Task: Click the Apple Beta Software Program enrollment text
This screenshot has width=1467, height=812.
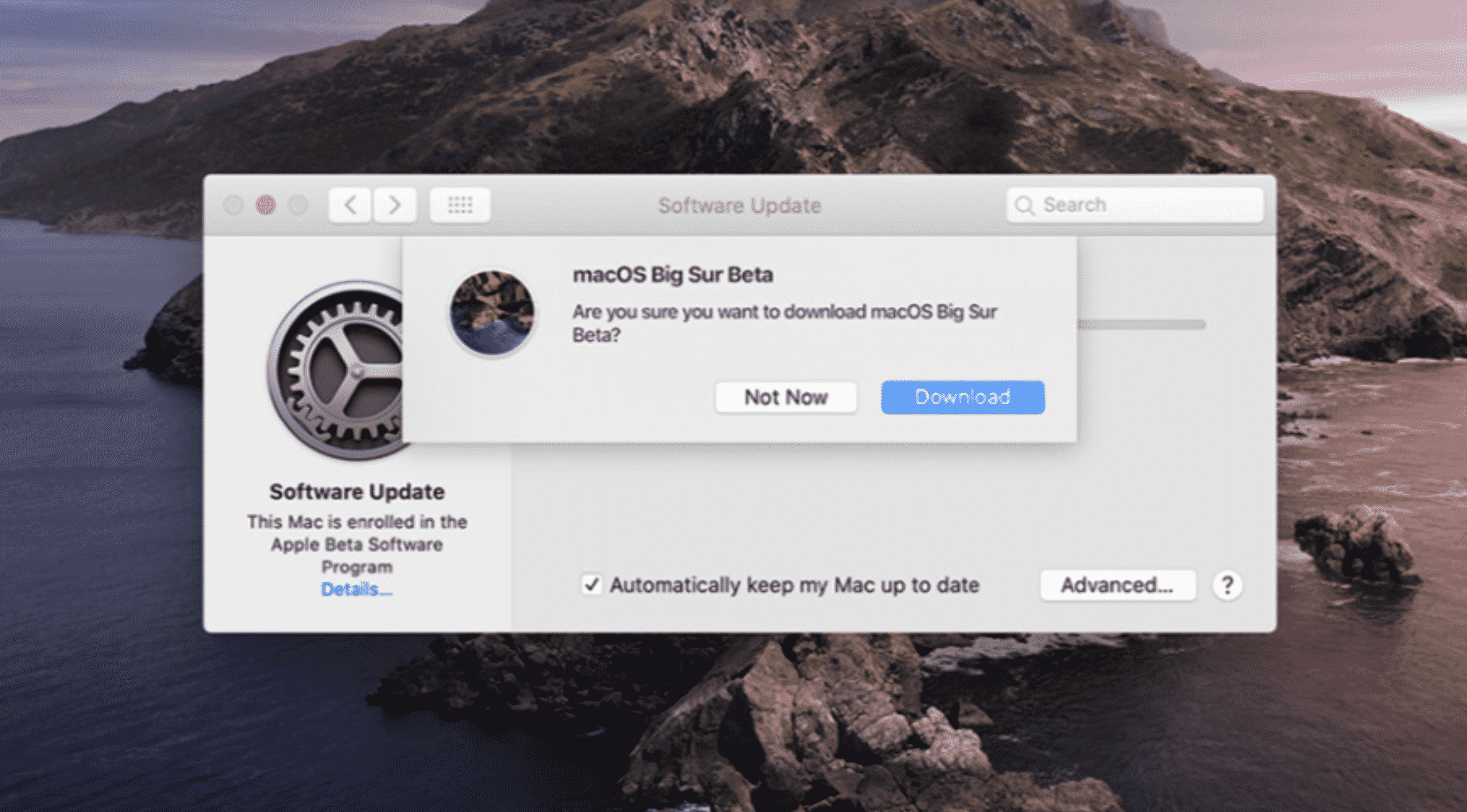Action: tap(356, 544)
